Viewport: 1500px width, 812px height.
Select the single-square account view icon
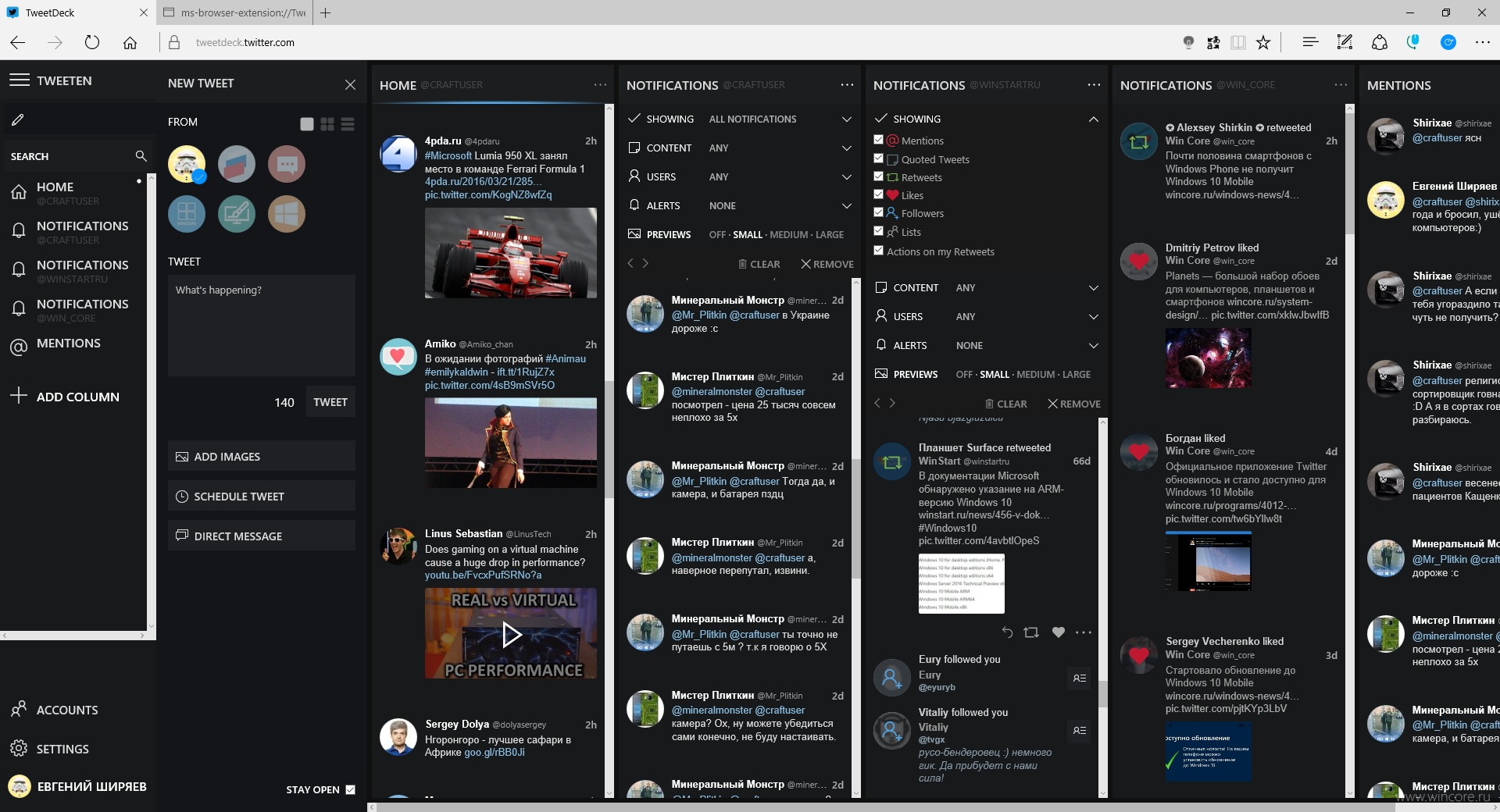[307, 123]
